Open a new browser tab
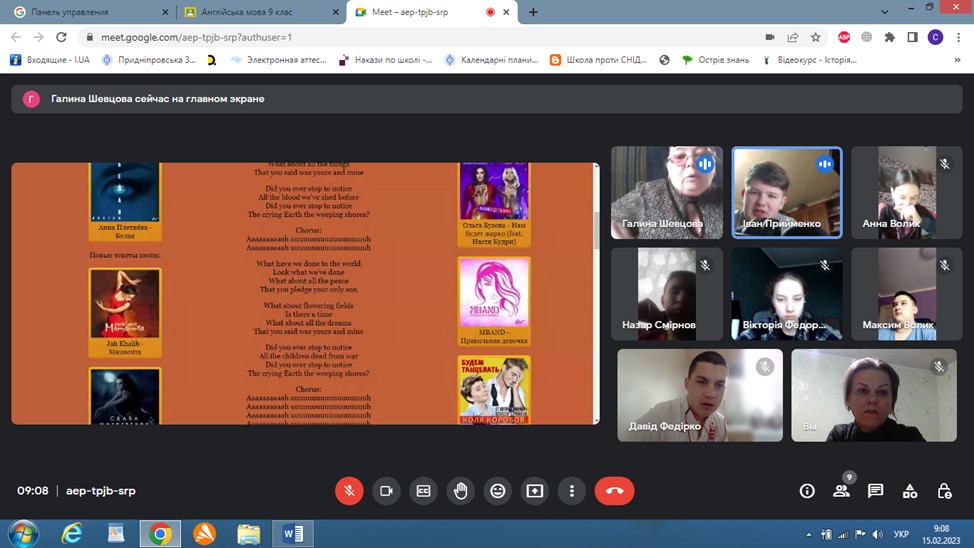Screen dimensions: 974x548 tap(533, 12)
